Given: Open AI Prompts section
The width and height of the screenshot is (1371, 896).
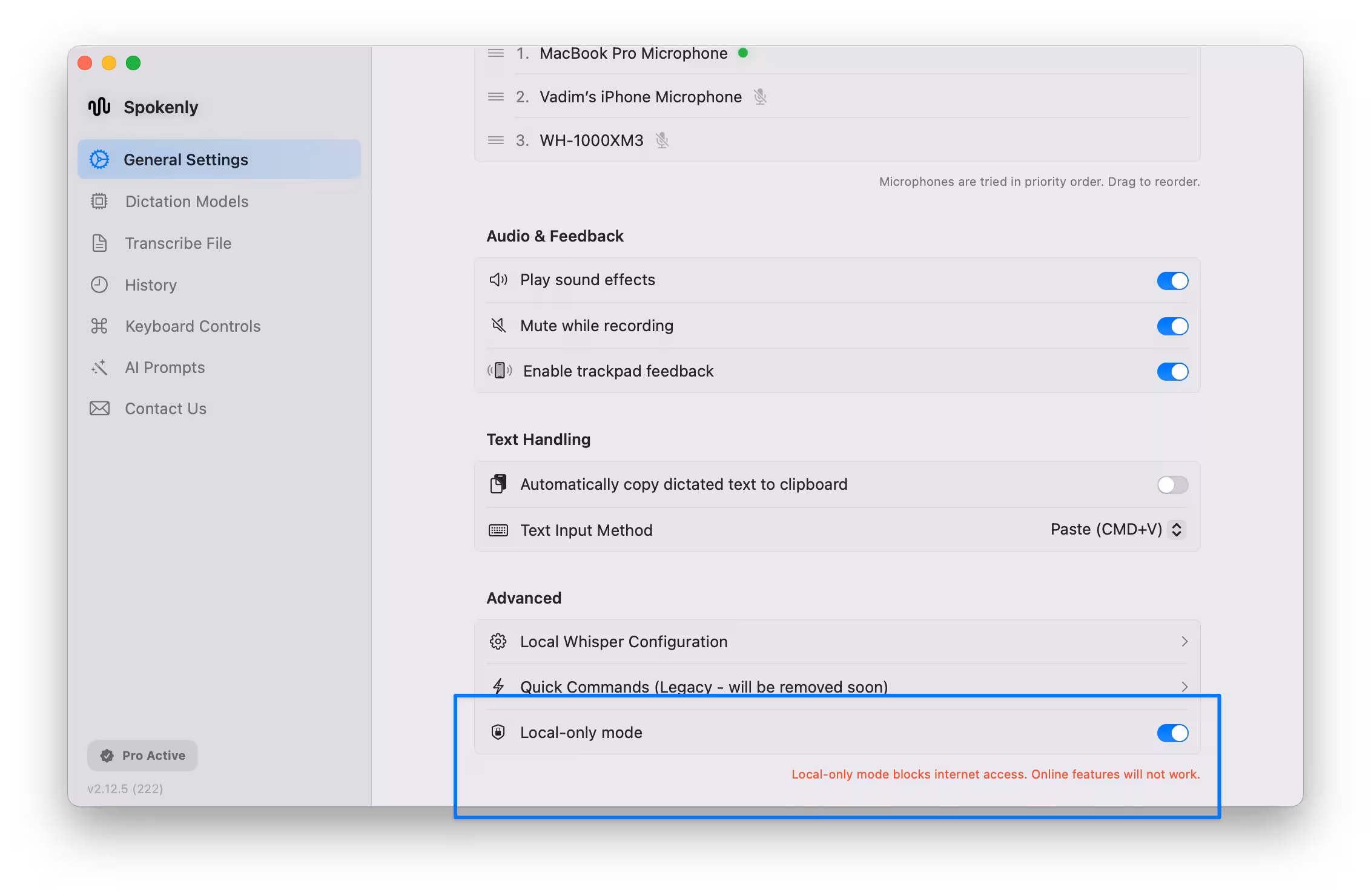Looking at the screenshot, I should pyautogui.click(x=219, y=367).
